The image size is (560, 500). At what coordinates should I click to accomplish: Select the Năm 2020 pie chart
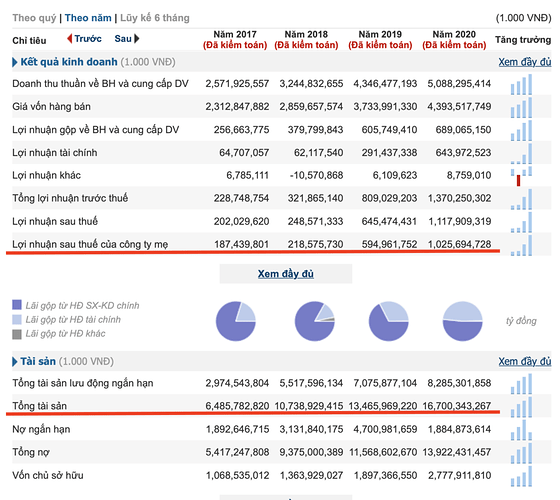[x=462, y=321]
